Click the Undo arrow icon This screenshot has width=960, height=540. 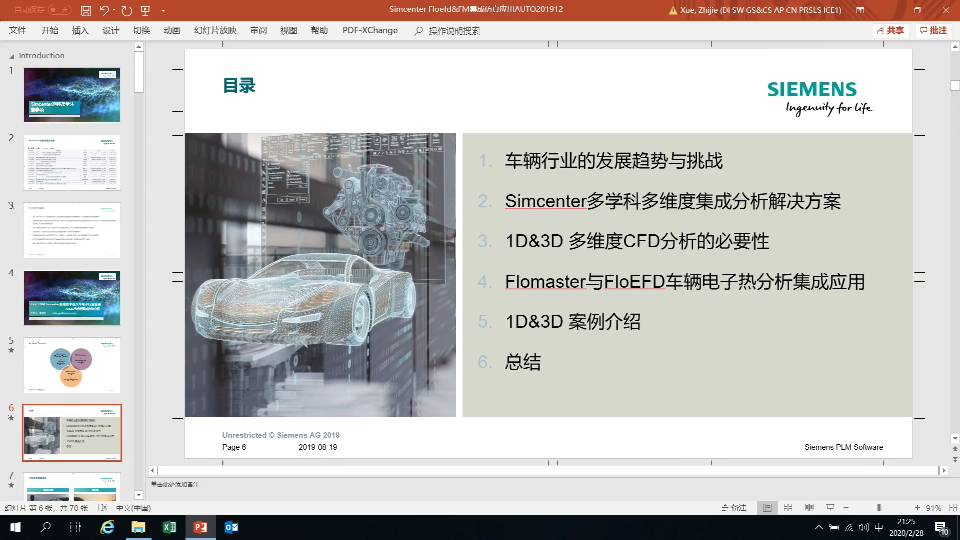pyautogui.click(x=103, y=11)
